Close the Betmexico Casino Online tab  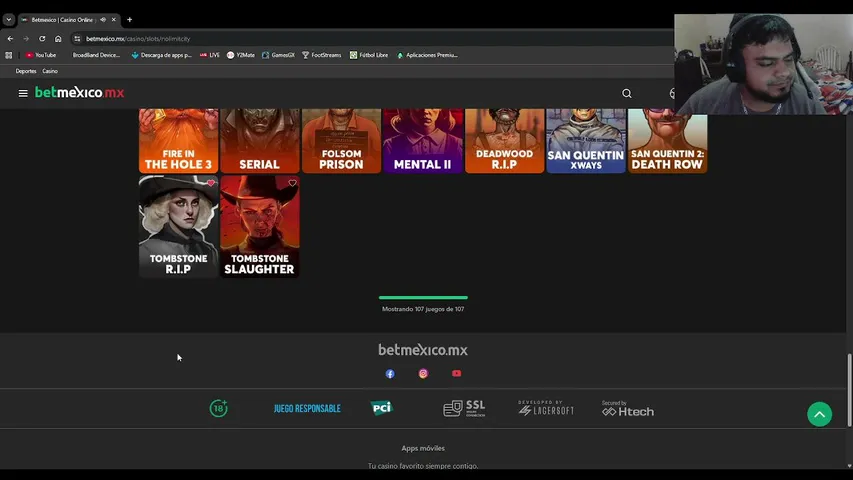point(114,20)
